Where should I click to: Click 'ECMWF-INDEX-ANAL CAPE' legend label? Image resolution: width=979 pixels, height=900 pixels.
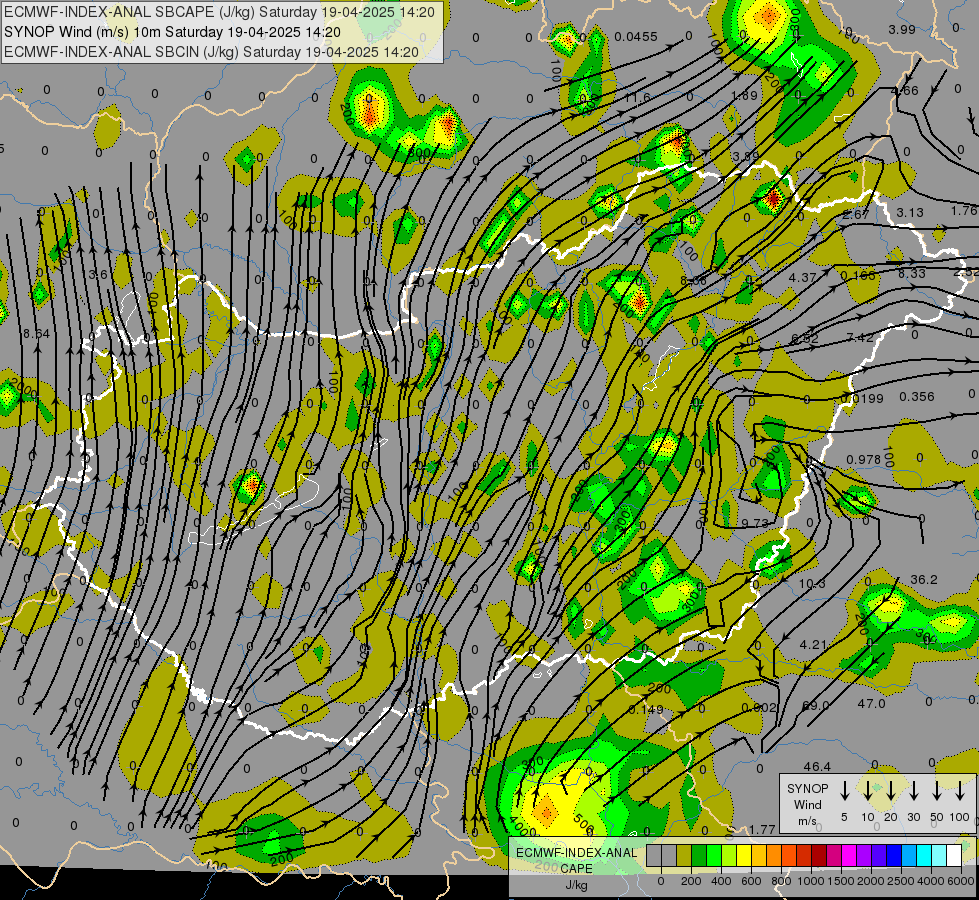(x=576, y=860)
